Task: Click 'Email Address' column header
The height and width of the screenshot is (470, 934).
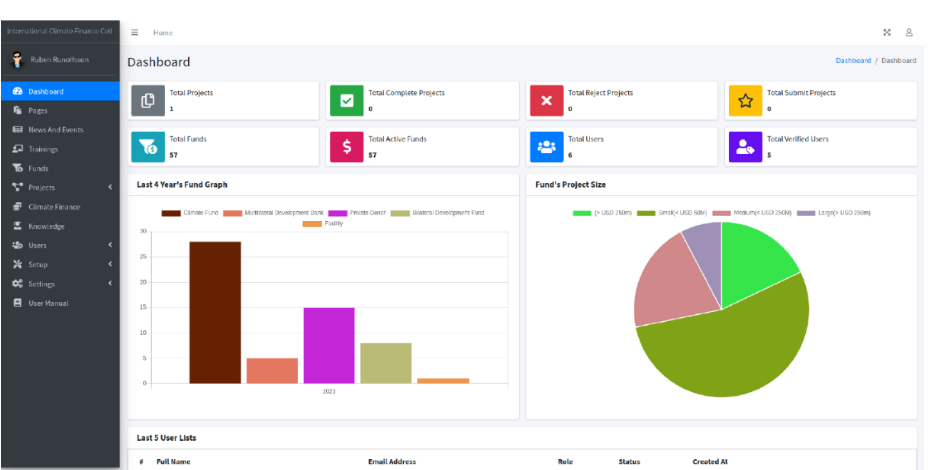Action: click(x=392, y=462)
